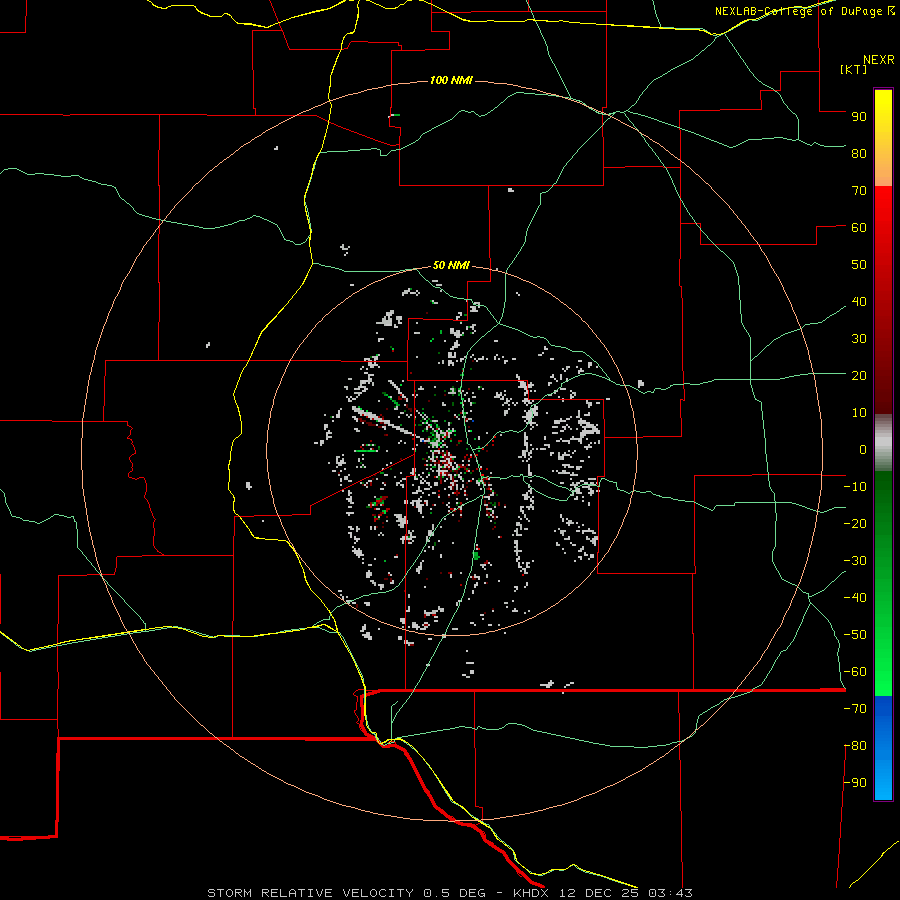
Task: Click the 50 value on velocity scale
Action: (x=859, y=265)
